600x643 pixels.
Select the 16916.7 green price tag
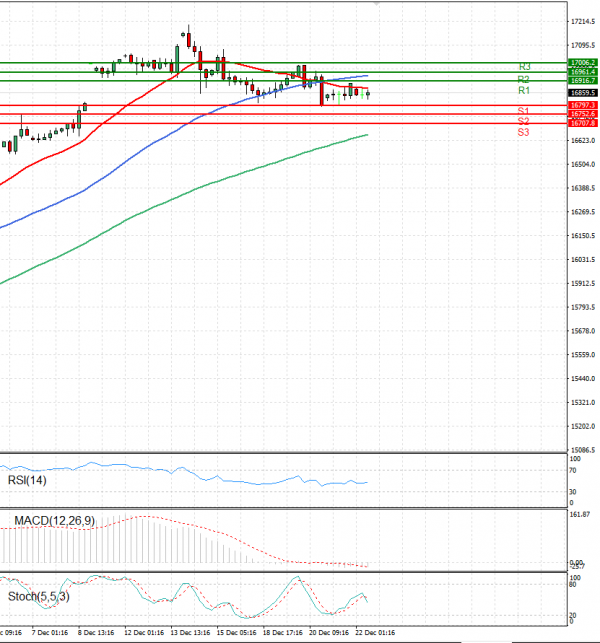[583, 80]
